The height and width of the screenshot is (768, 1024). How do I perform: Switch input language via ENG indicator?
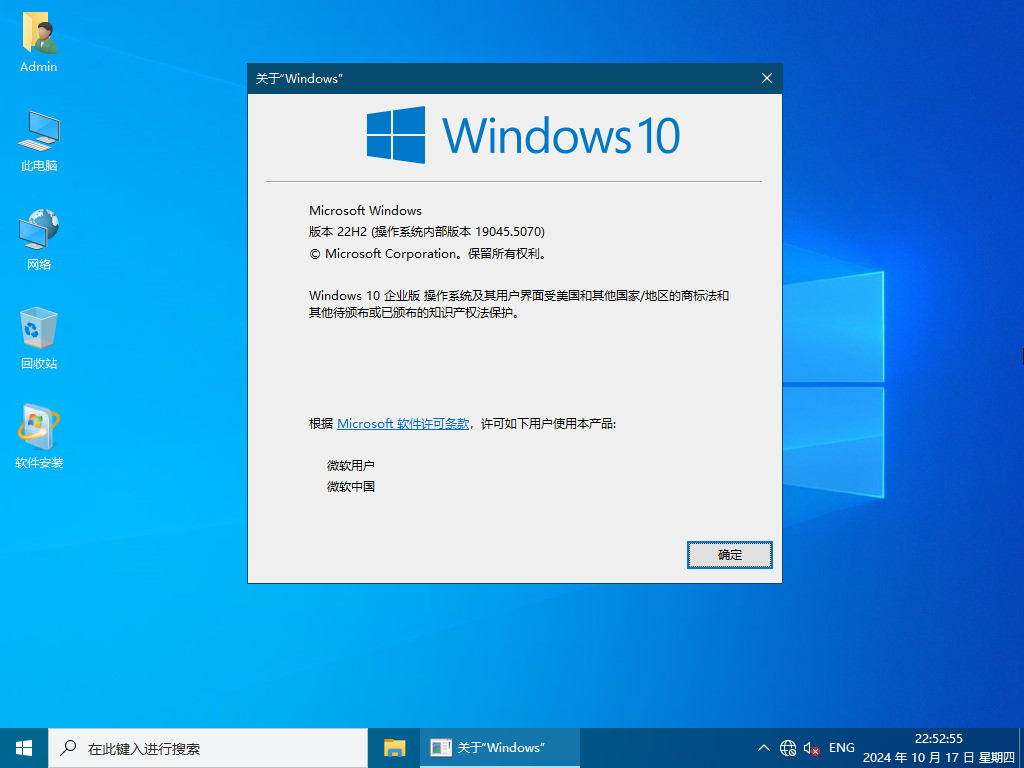coord(841,748)
